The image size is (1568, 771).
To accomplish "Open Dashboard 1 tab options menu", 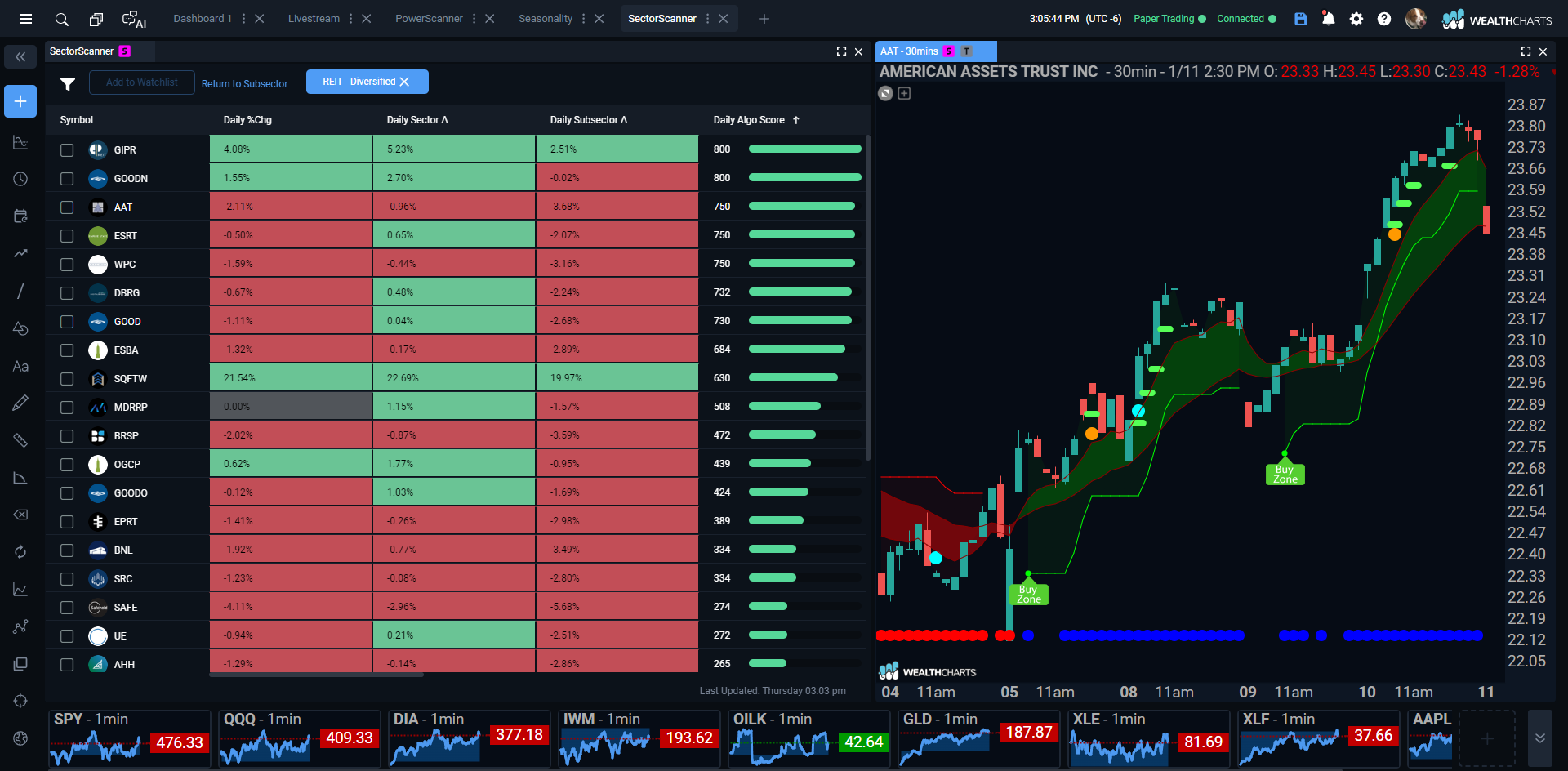I will coord(243,19).
